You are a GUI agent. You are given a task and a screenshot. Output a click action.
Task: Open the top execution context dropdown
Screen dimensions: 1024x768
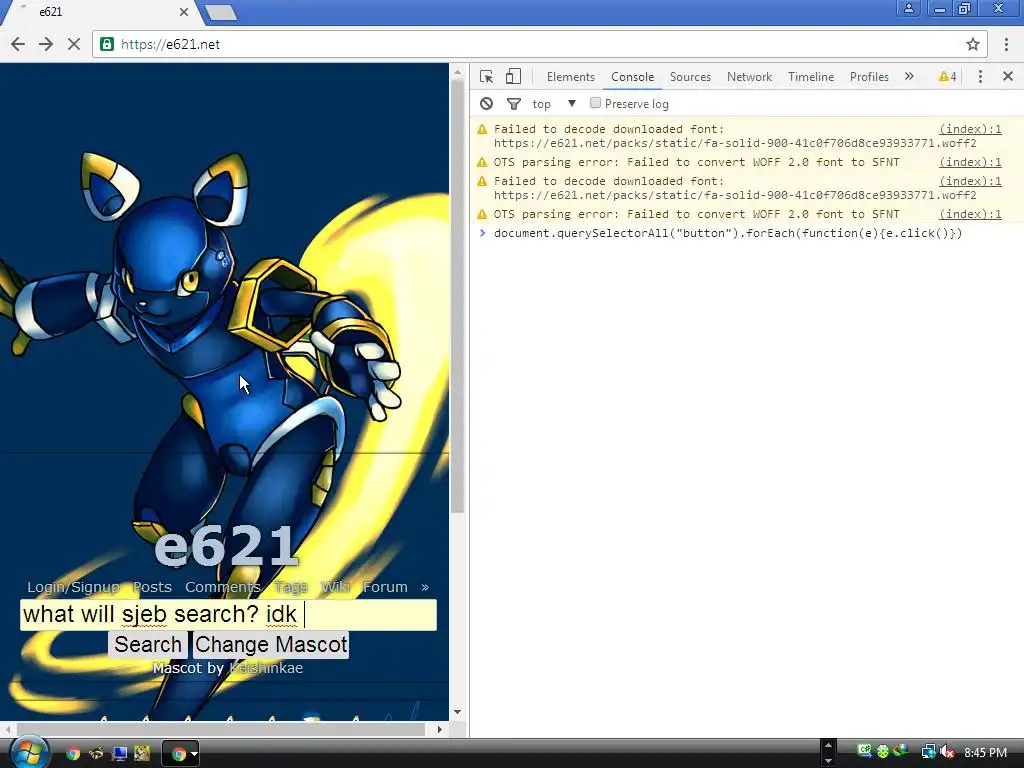[554, 104]
